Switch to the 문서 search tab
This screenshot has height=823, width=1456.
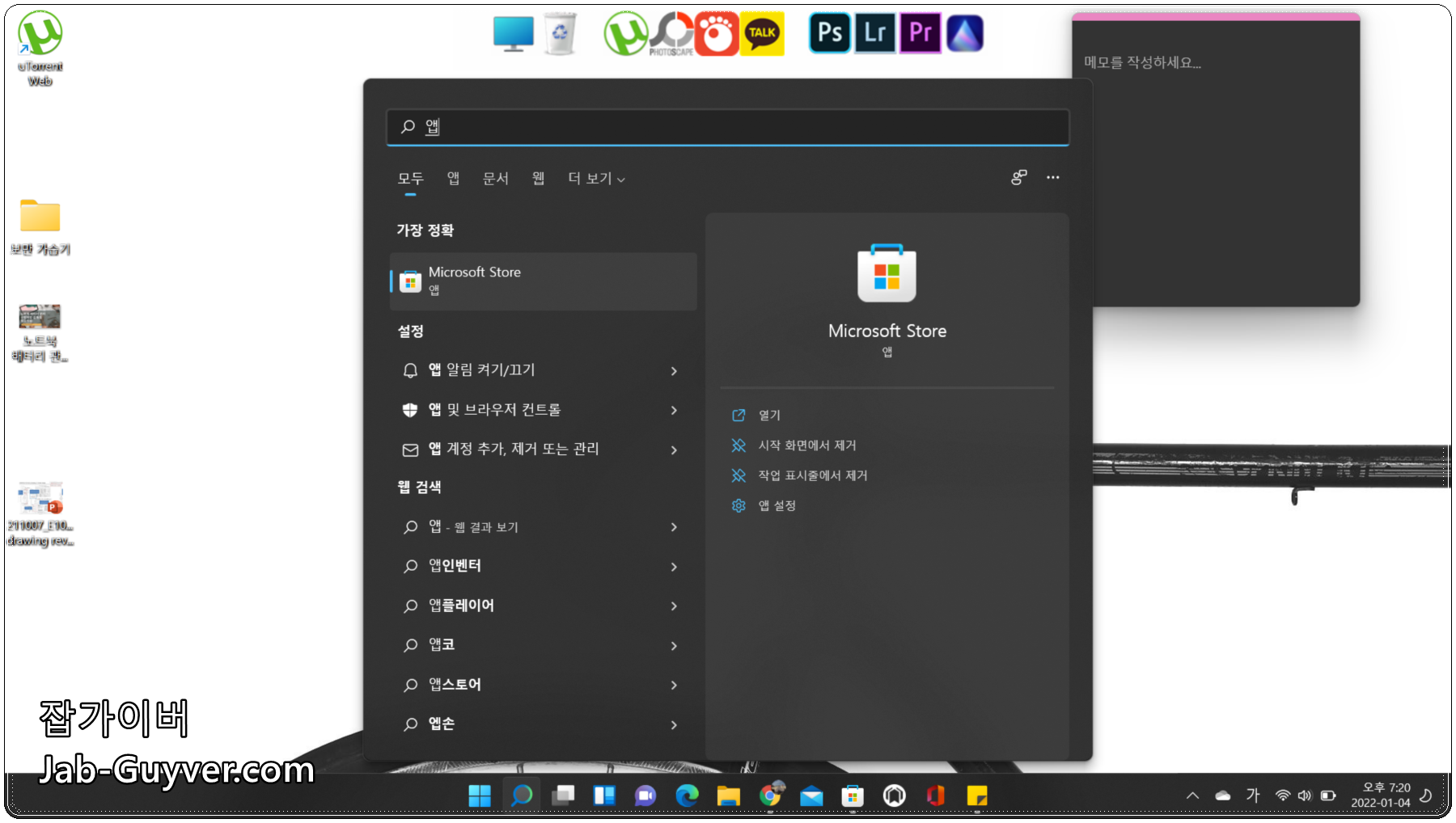[x=496, y=178]
